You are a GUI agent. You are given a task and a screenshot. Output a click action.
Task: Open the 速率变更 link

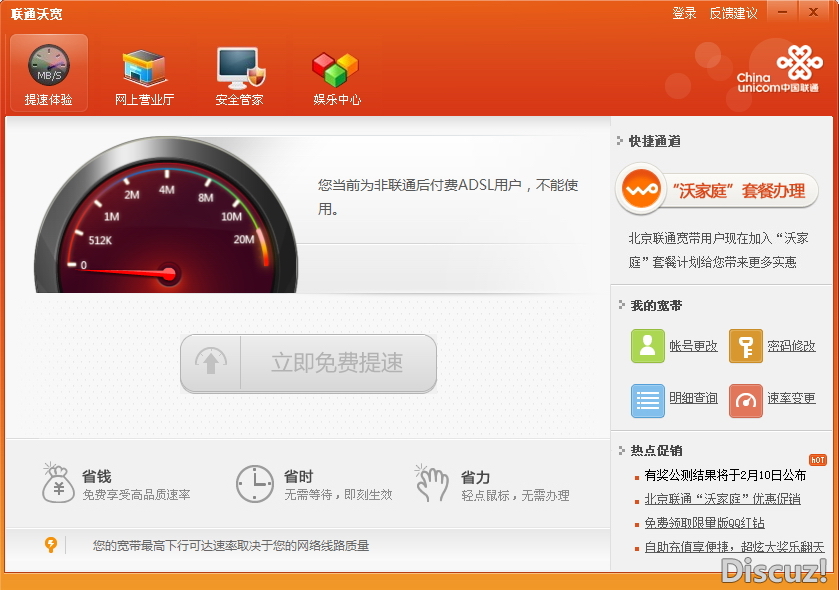click(x=791, y=398)
